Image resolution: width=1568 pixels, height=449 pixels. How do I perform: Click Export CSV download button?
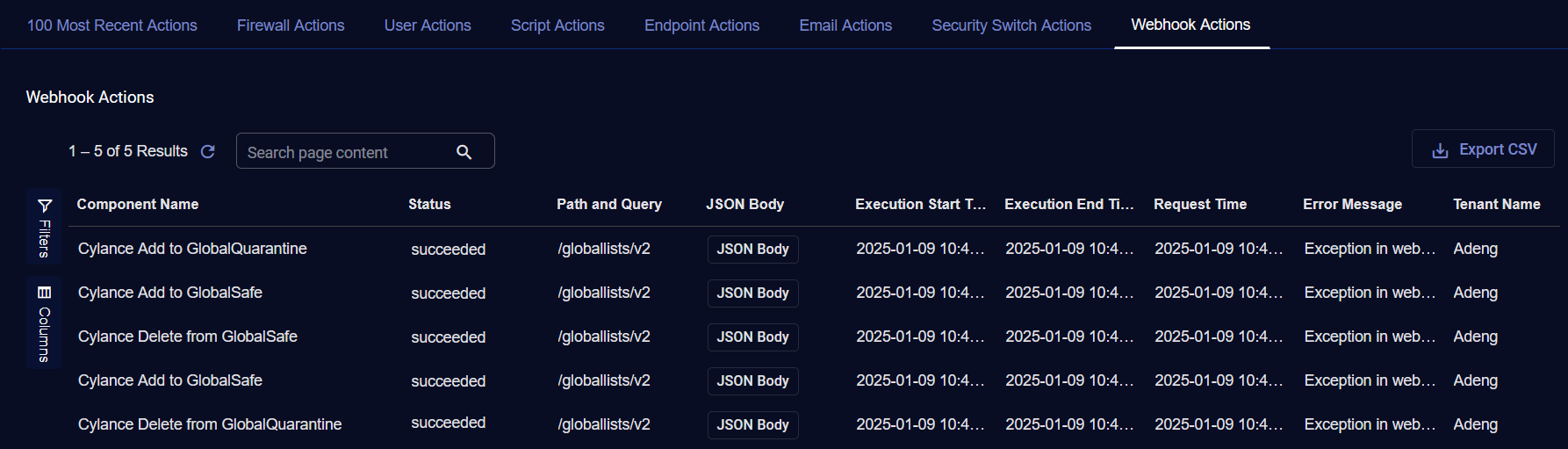(x=1483, y=149)
